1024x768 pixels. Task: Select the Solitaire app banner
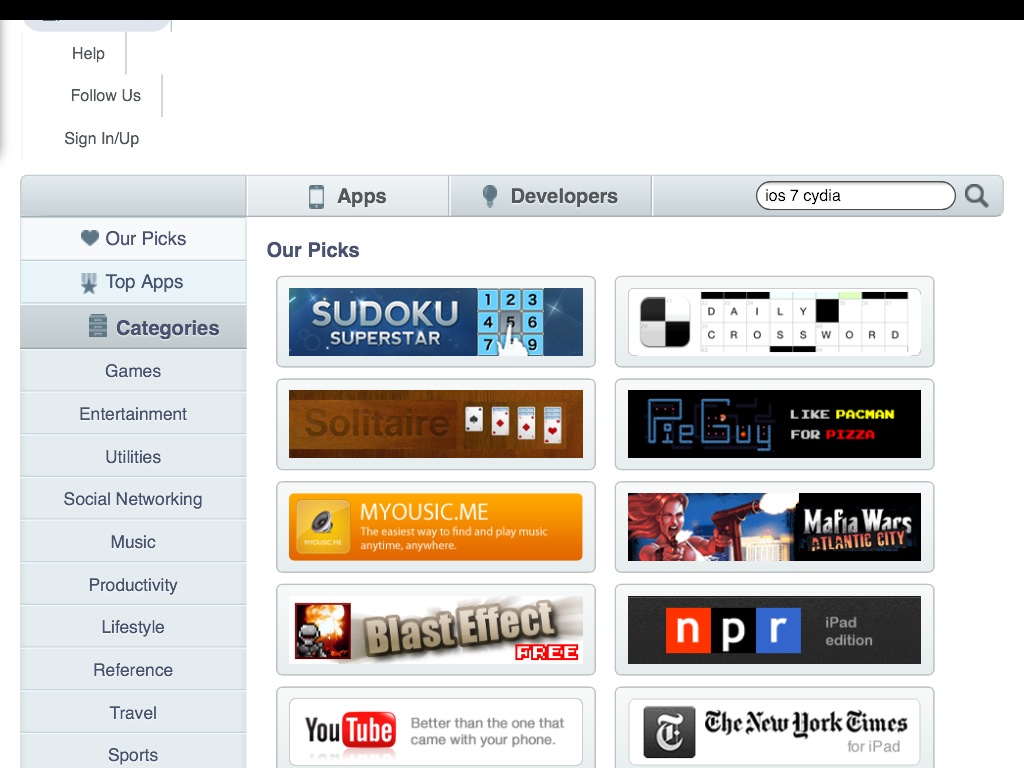(x=436, y=424)
